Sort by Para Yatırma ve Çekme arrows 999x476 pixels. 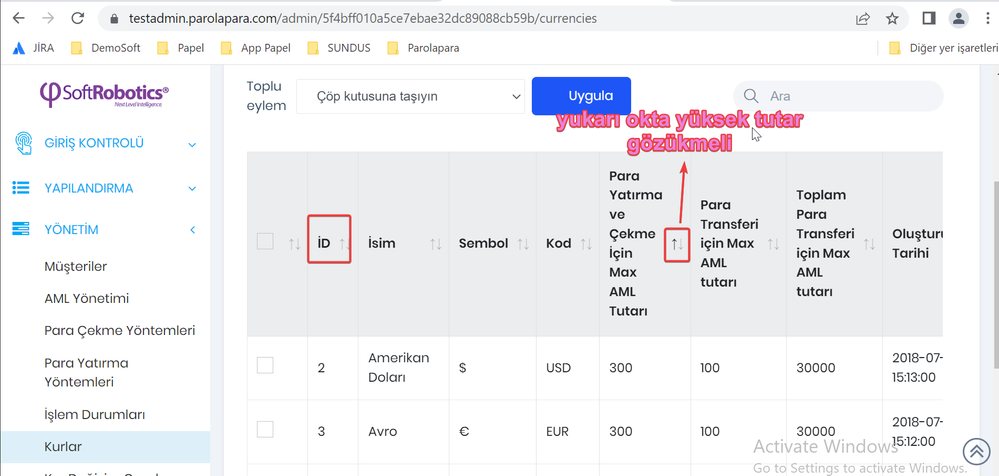(x=677, y=243)
